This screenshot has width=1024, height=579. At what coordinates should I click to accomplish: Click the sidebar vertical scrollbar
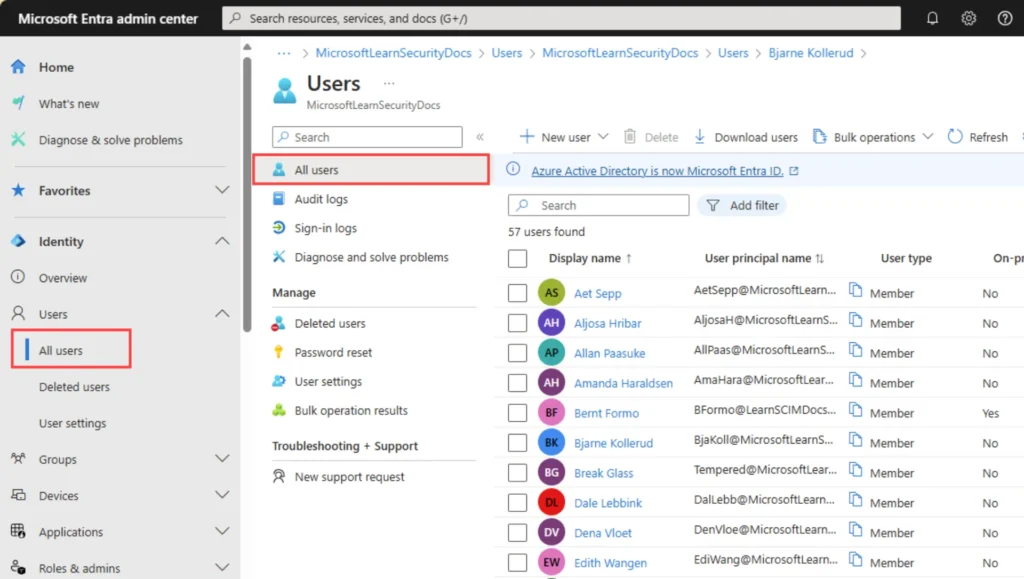pyautogui.click(x=247, y=196)
